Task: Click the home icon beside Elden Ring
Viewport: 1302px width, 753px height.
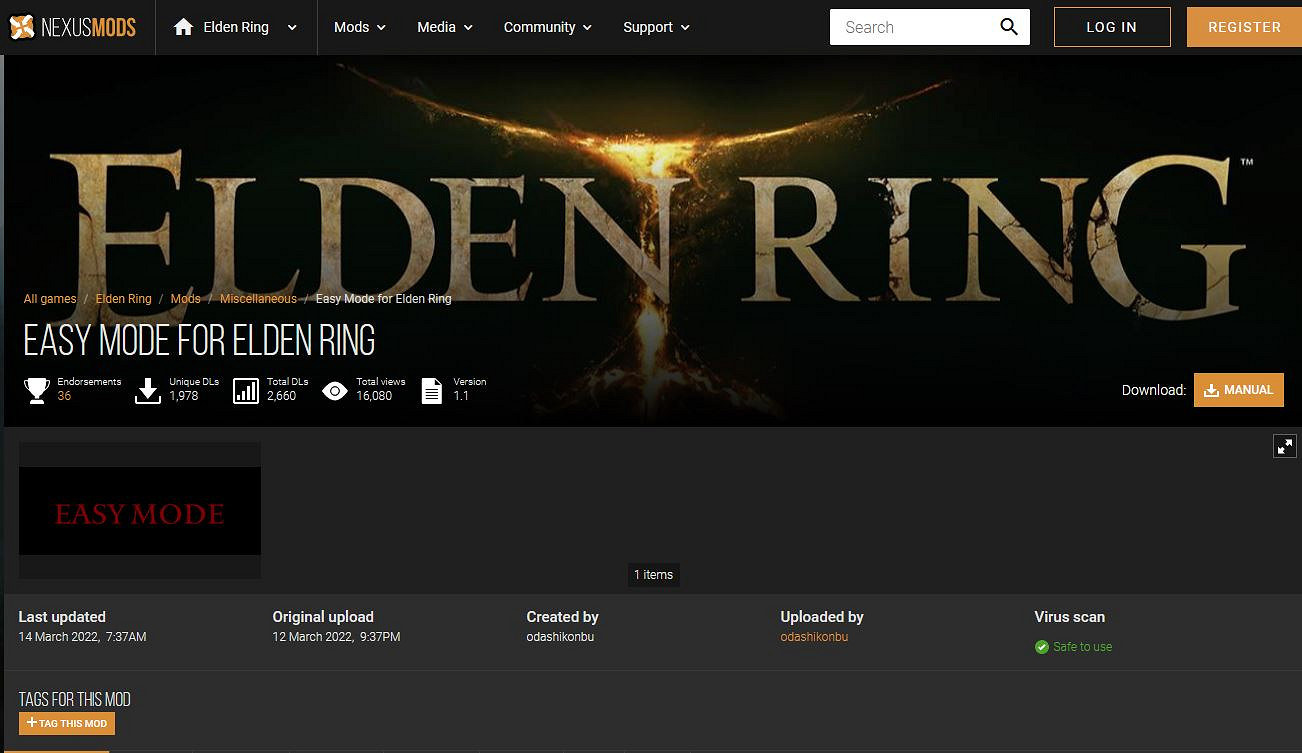Action: coord(183,27)
